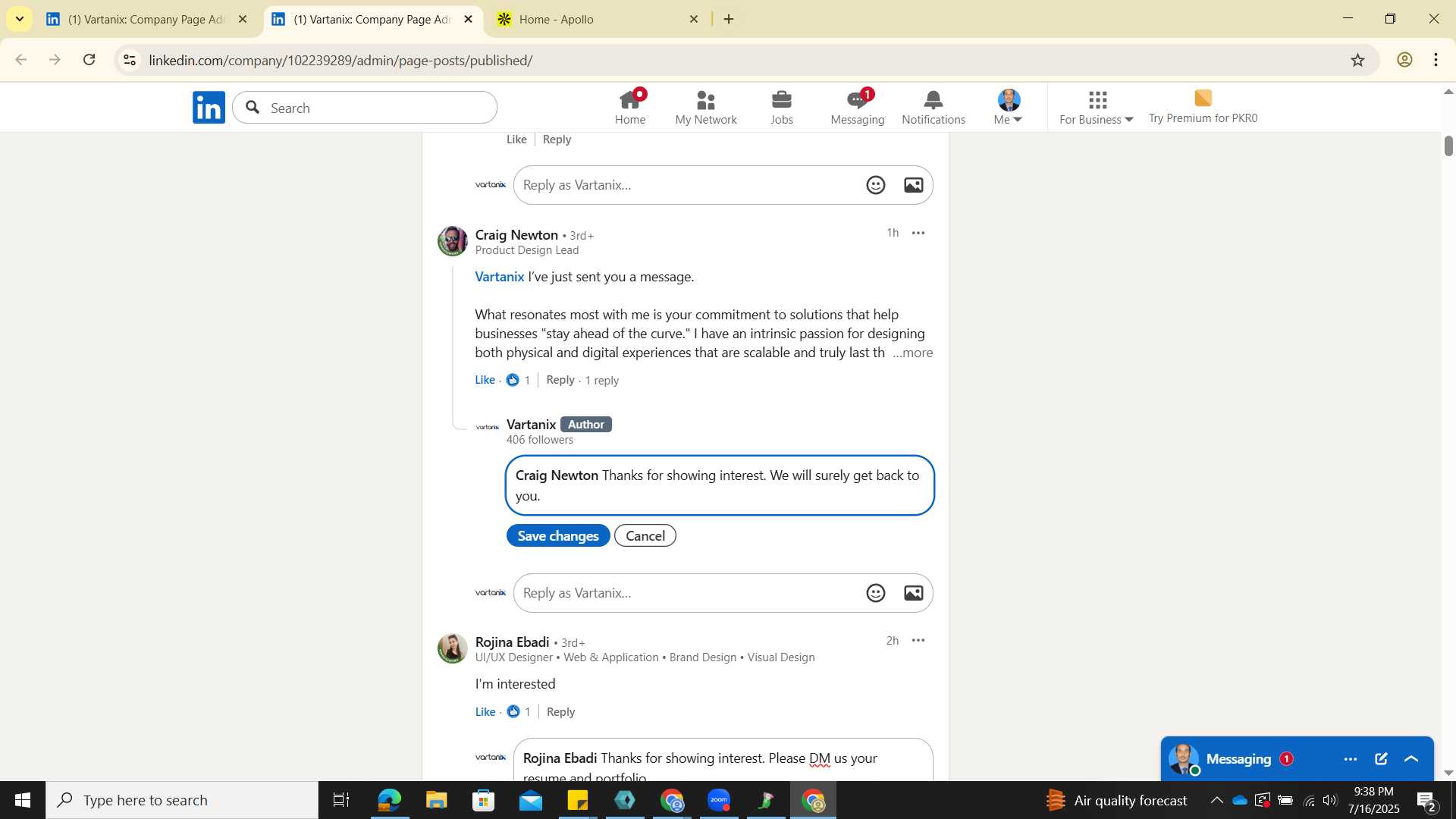Image resolution: width=1456 pixels, height=819 pixels.
Task: Cancel editing the reply
Action: click(645, 535)
